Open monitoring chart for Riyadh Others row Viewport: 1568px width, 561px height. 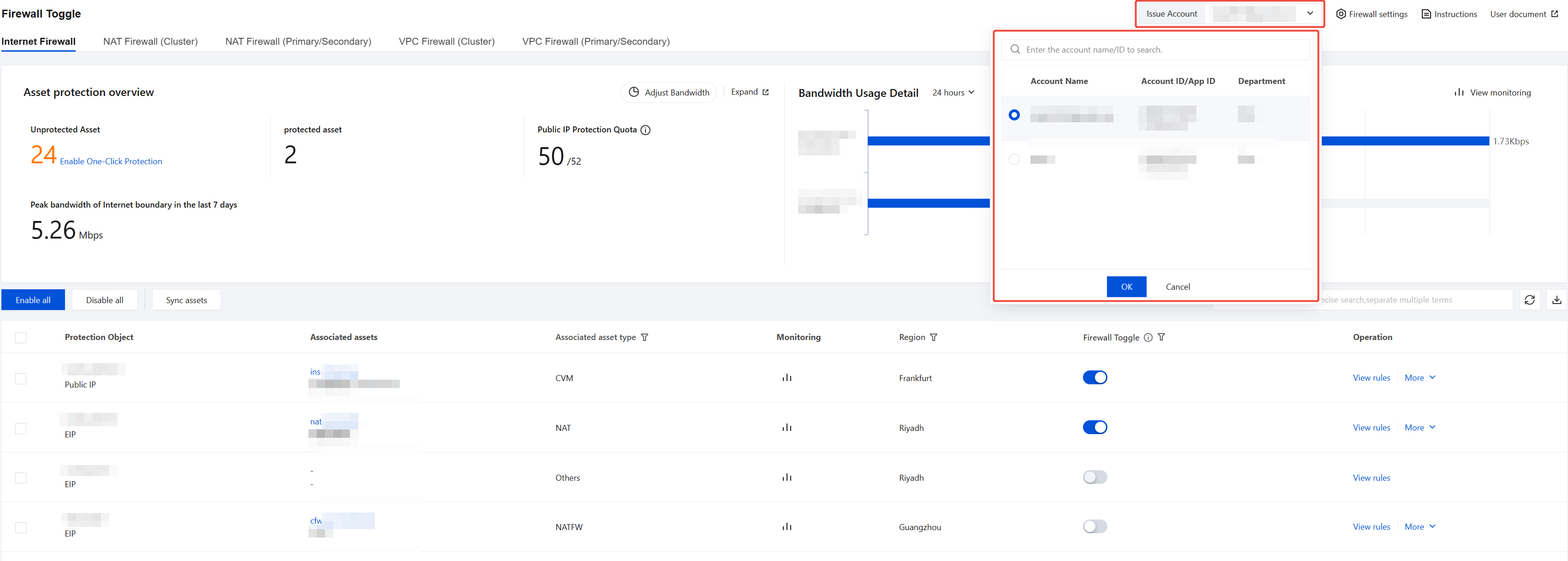pyautogui.click(x=787, y=477)
